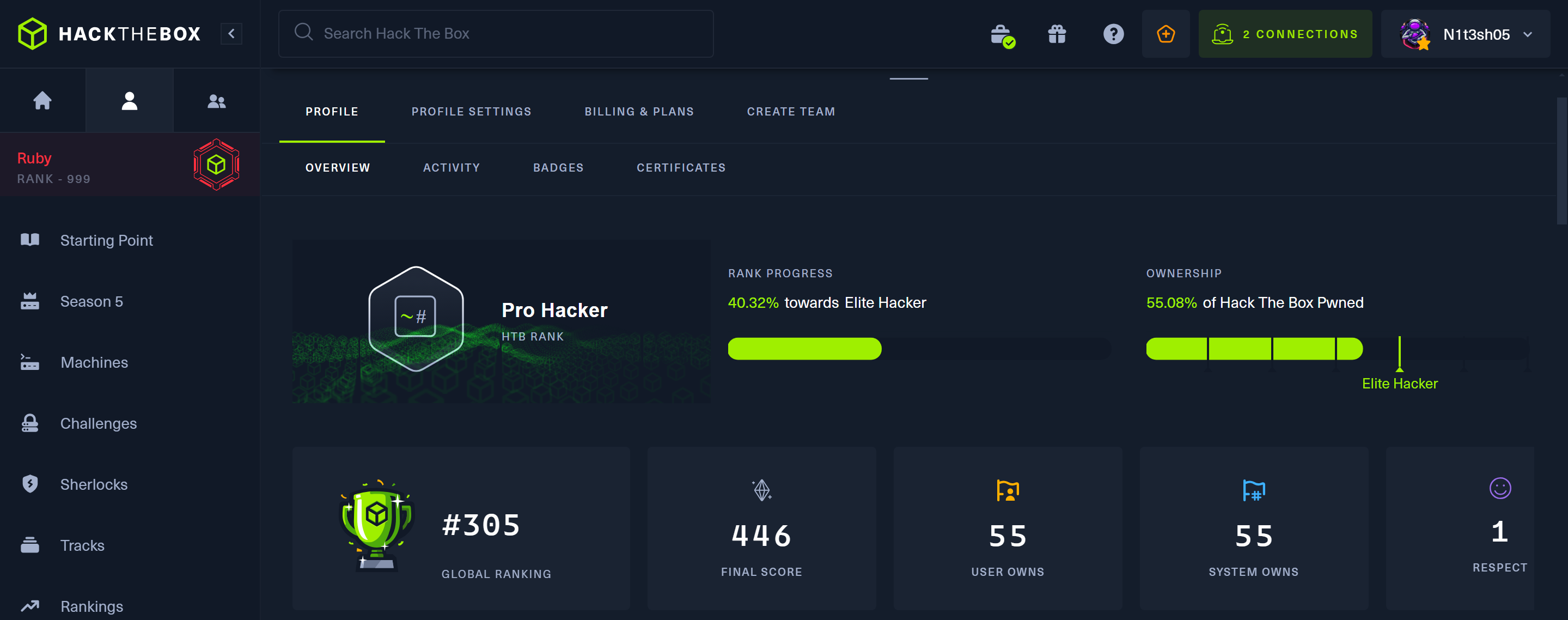Click the Sherlocks shield icon

(x=30, y=484)
